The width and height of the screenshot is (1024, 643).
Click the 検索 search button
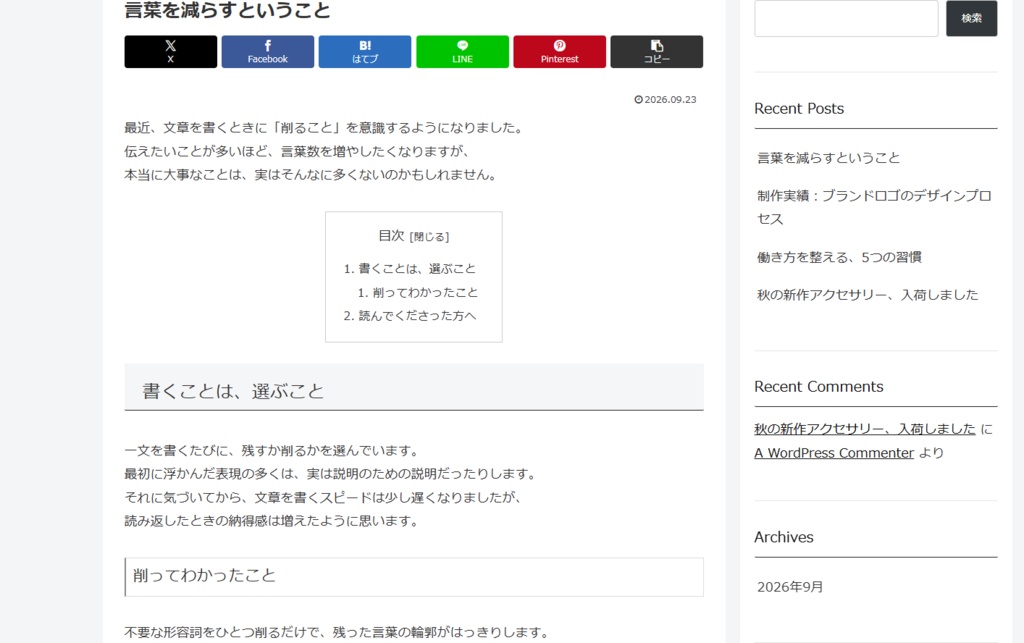pyautogui.click(x=972, y=18)
